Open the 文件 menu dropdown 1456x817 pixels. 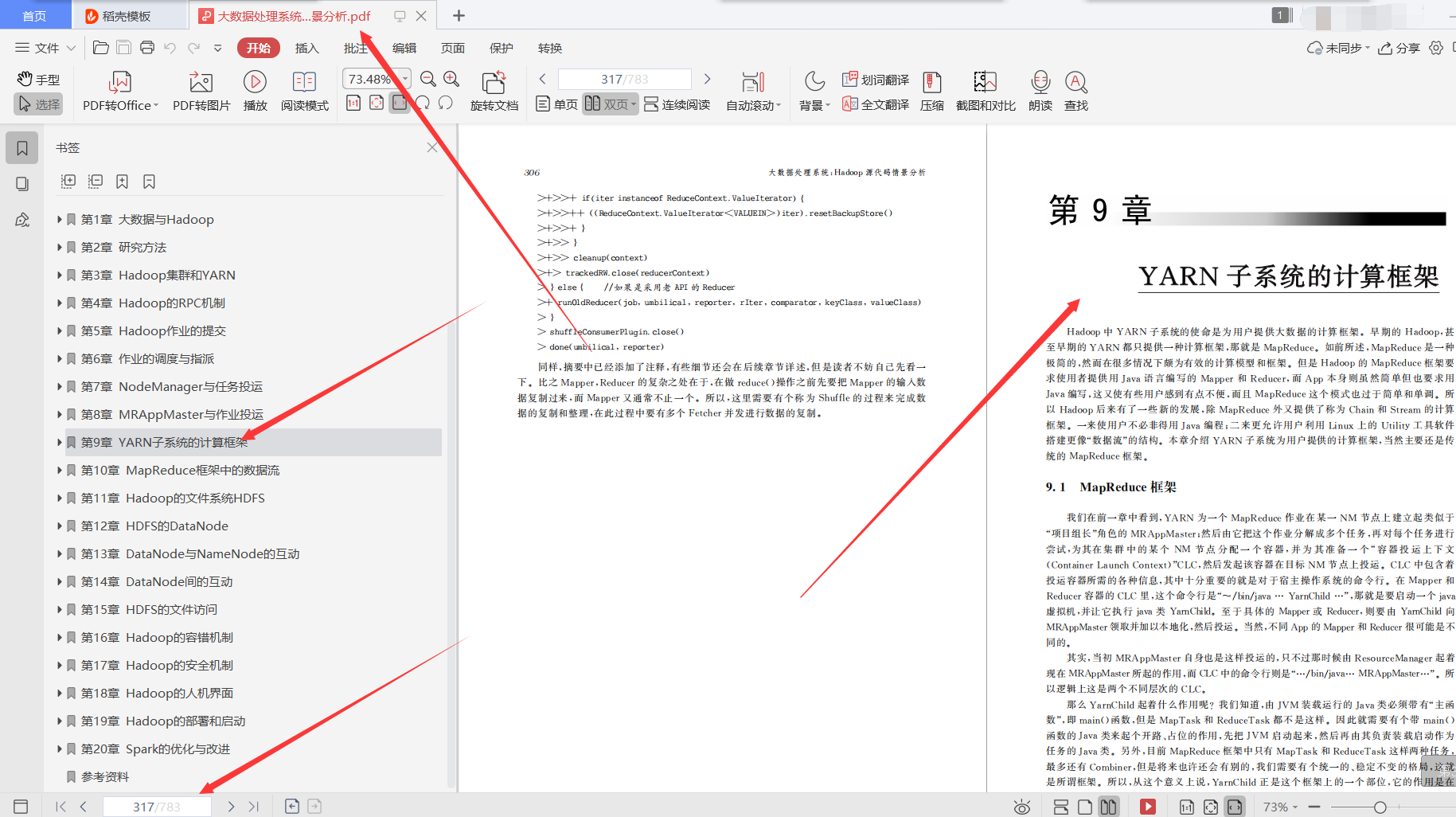tap(45, 48)
